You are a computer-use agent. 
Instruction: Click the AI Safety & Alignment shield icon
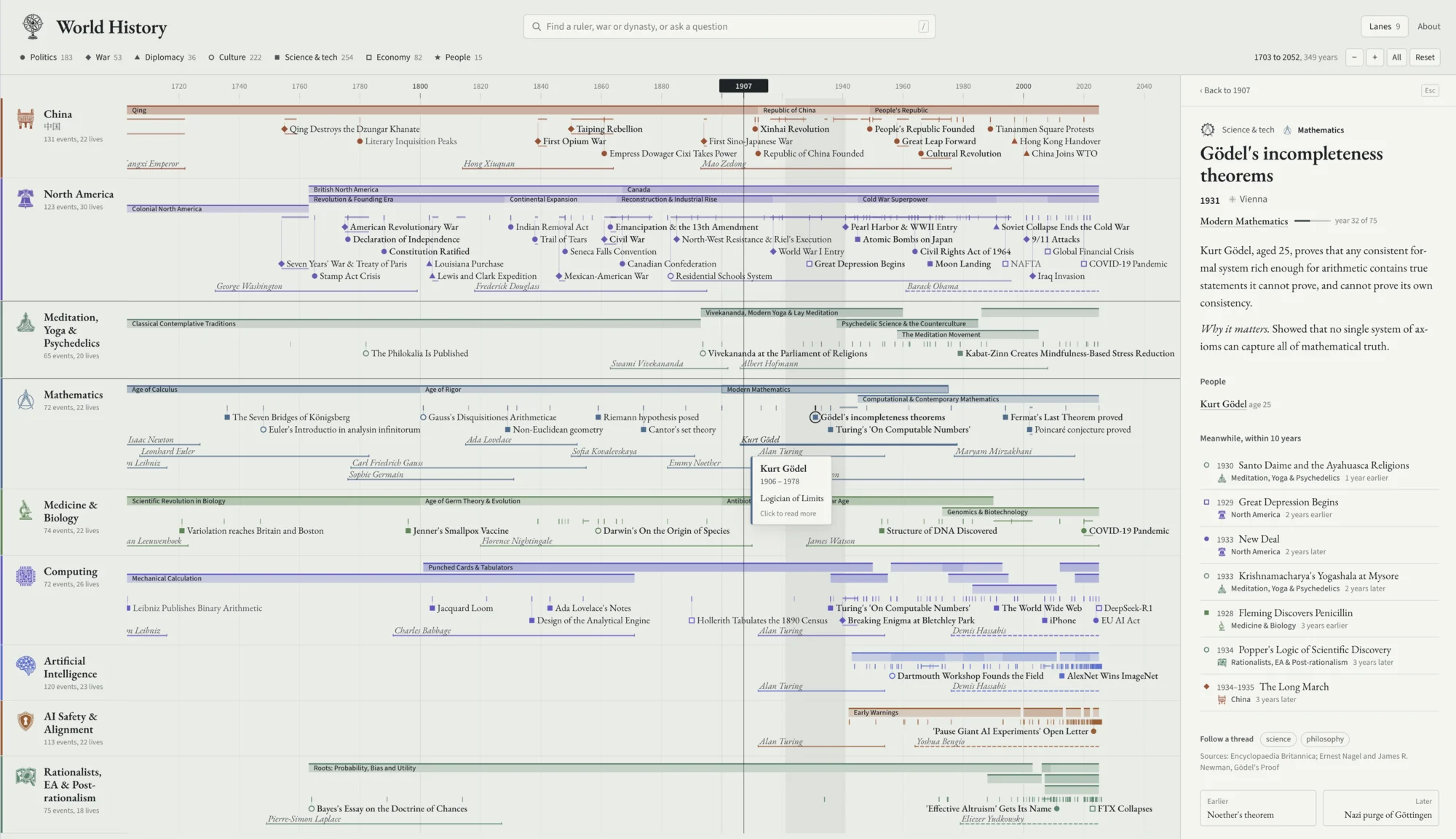pos(25,721)
